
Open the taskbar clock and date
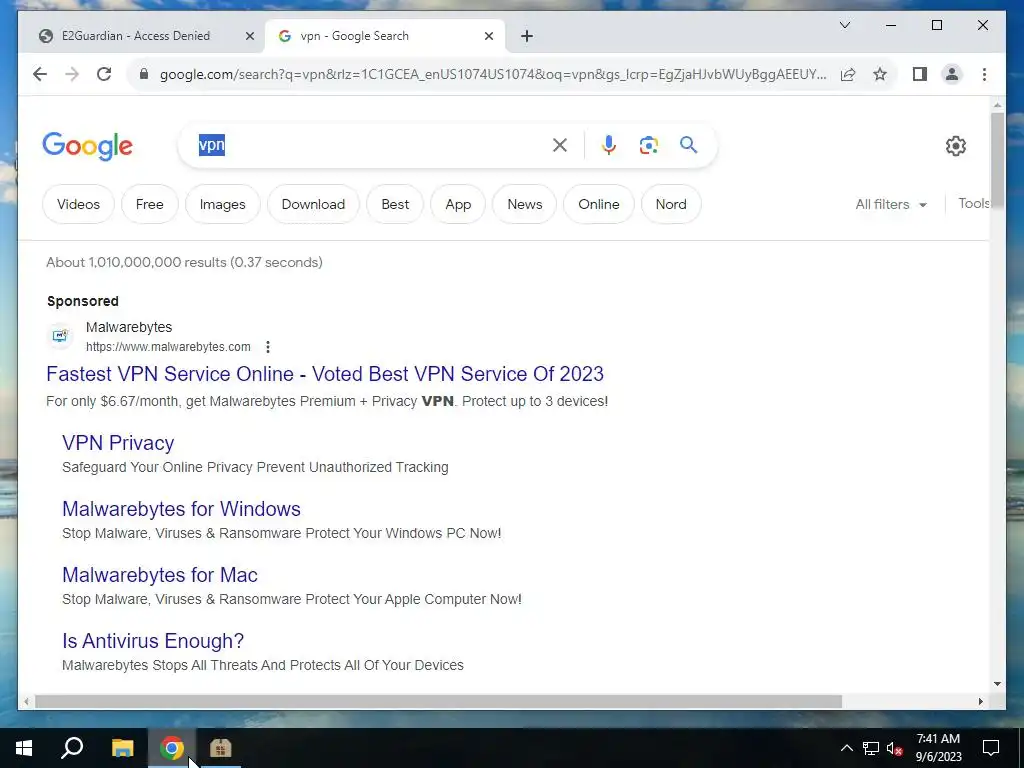[938, 748]
